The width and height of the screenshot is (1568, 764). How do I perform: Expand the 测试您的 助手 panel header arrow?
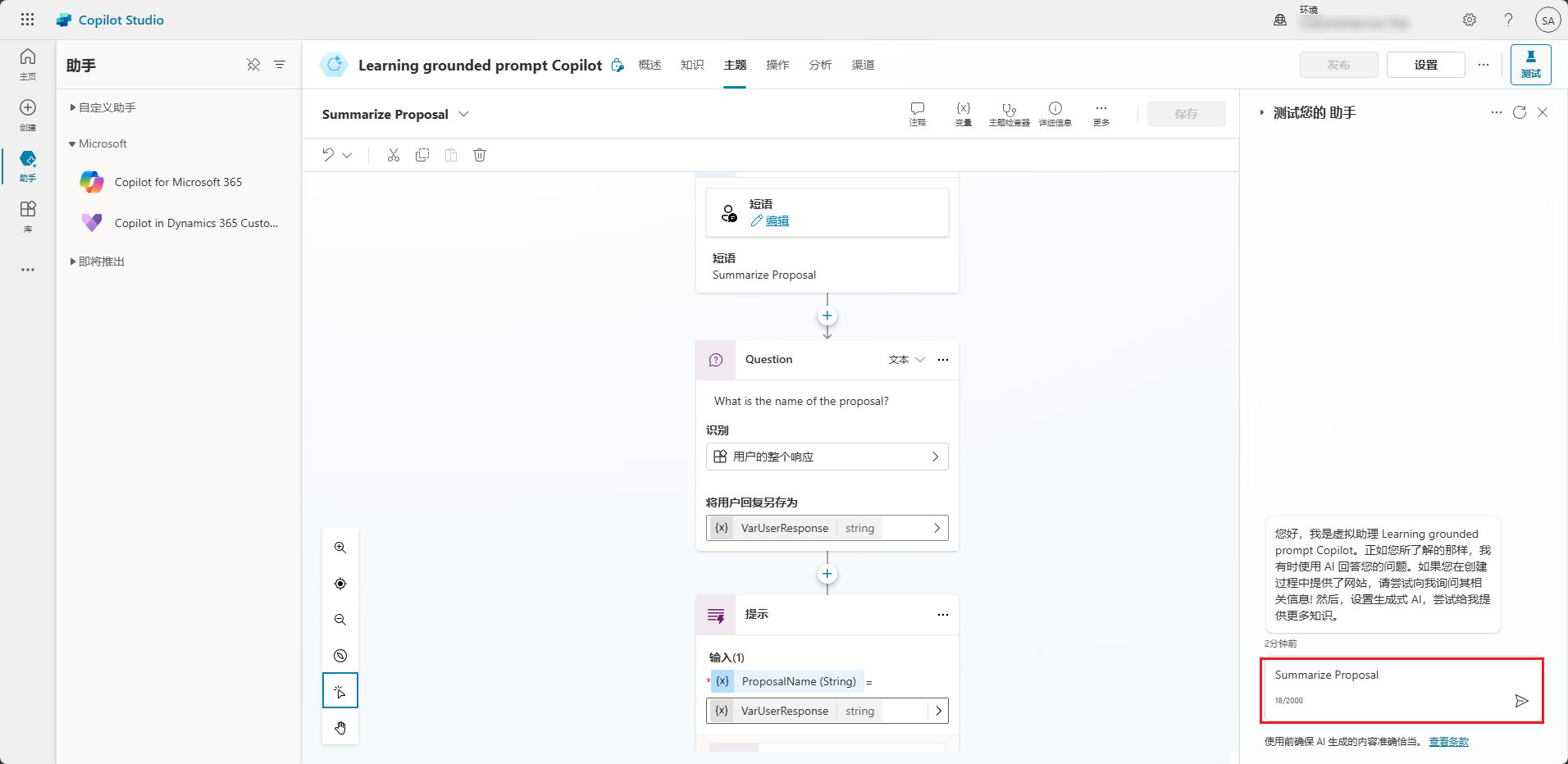[x=1261, y=112]
